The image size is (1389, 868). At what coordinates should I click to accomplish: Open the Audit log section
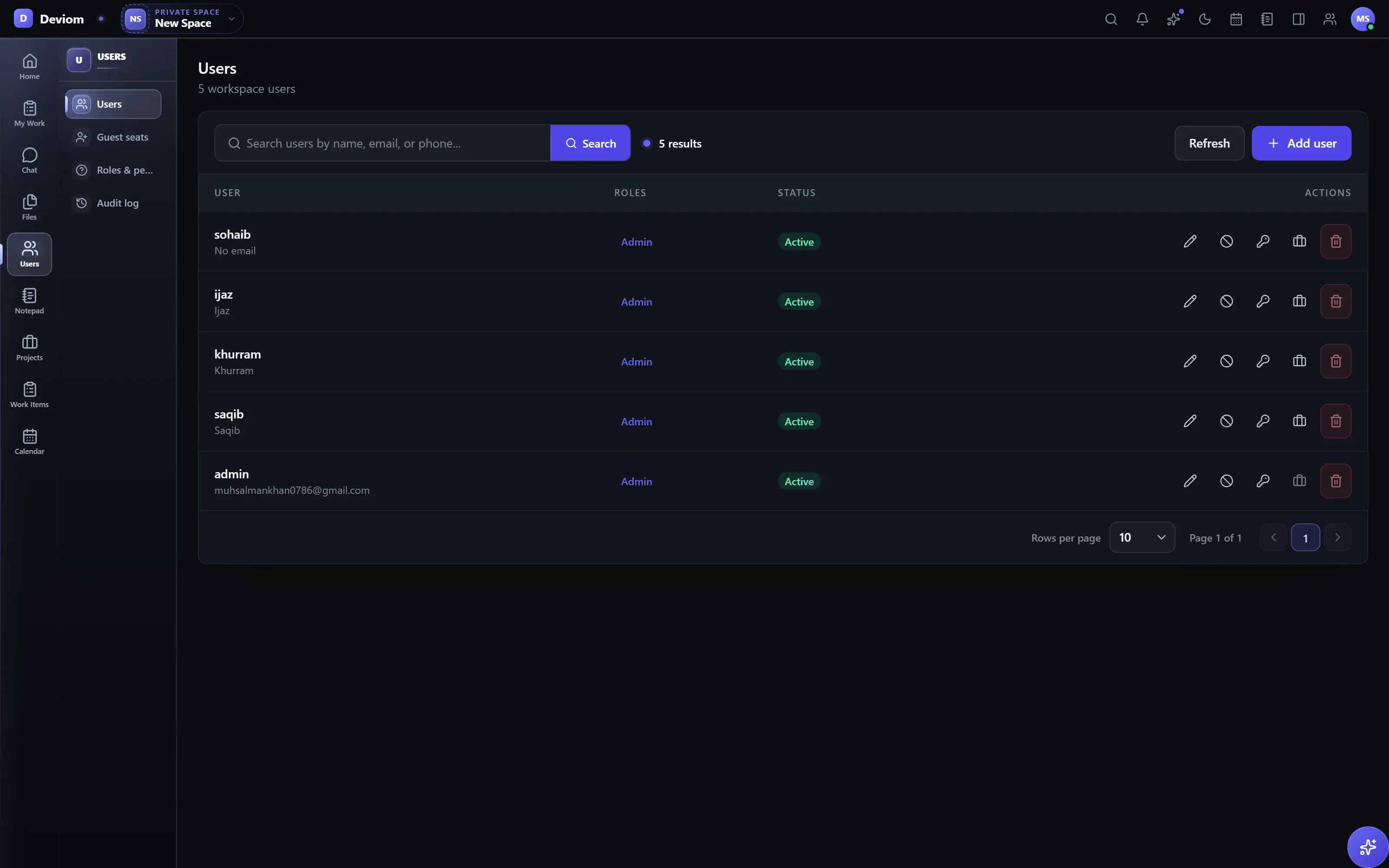tap(113, 203)
